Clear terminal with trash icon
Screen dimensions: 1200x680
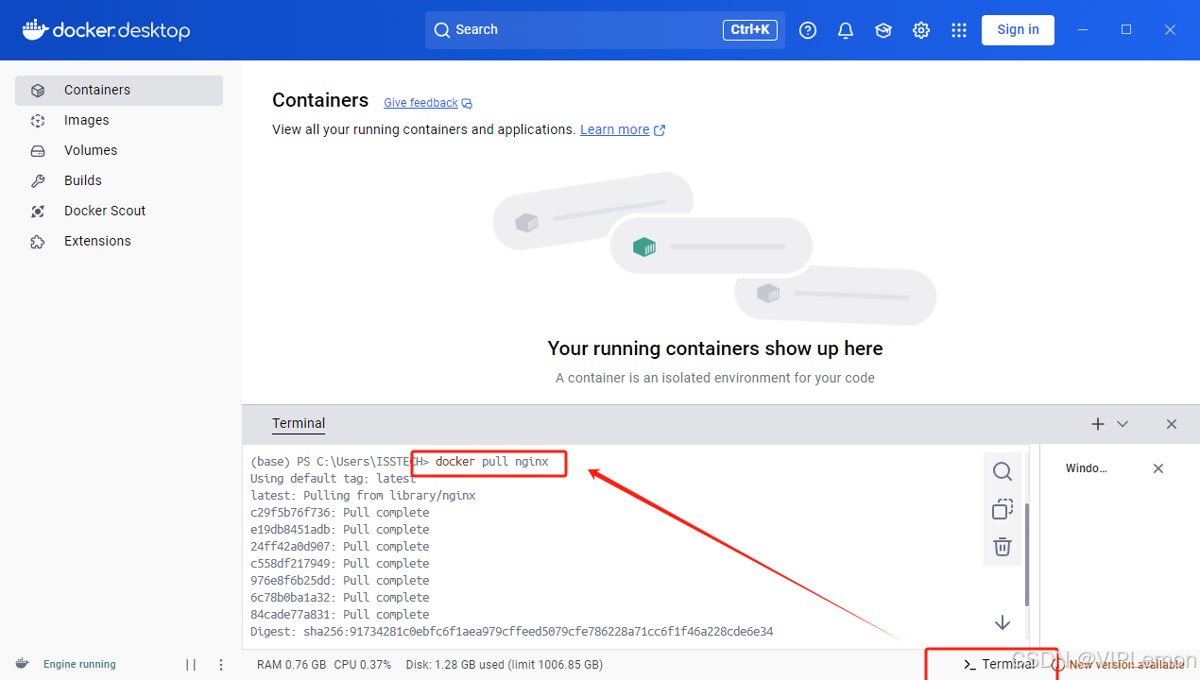click(1003, 547)
